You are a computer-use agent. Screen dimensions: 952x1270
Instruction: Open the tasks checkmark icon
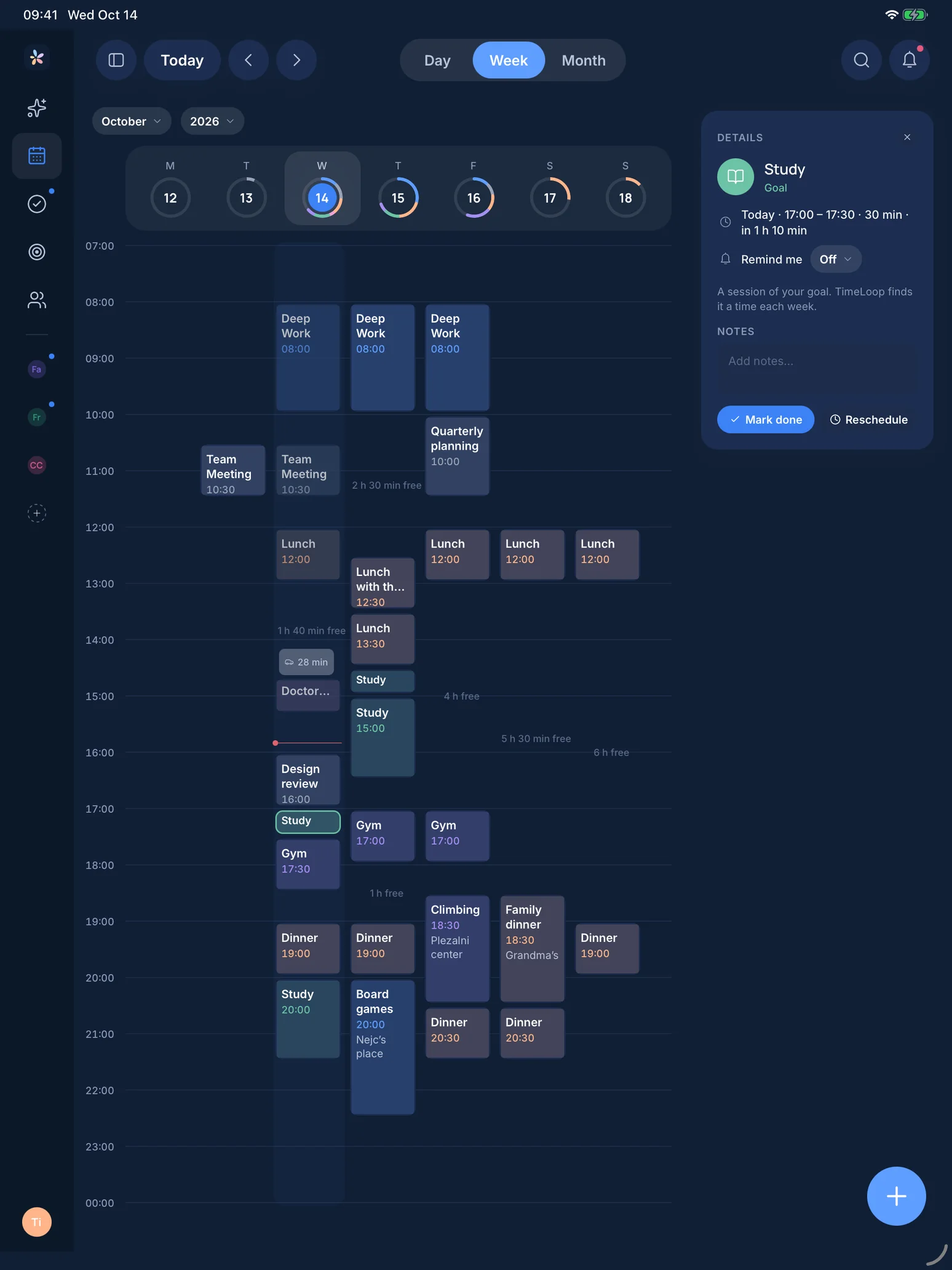37,204
